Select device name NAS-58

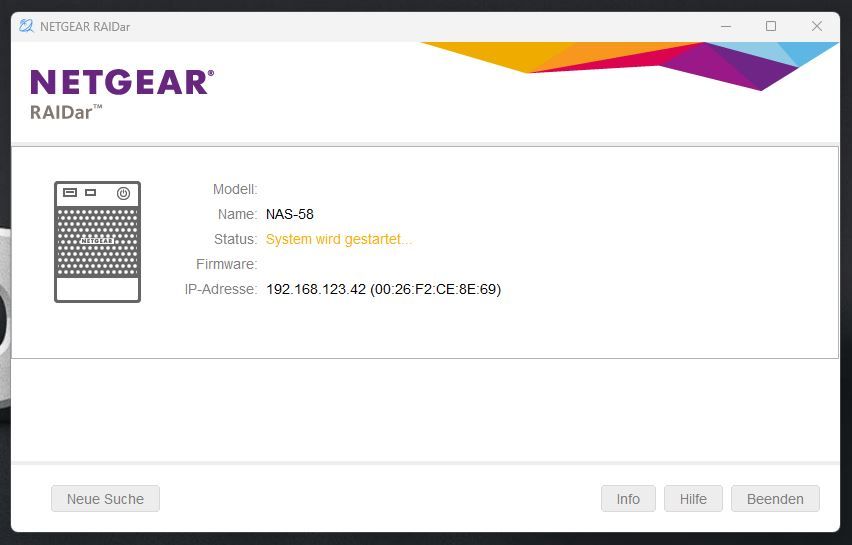(x=290, y=214)
